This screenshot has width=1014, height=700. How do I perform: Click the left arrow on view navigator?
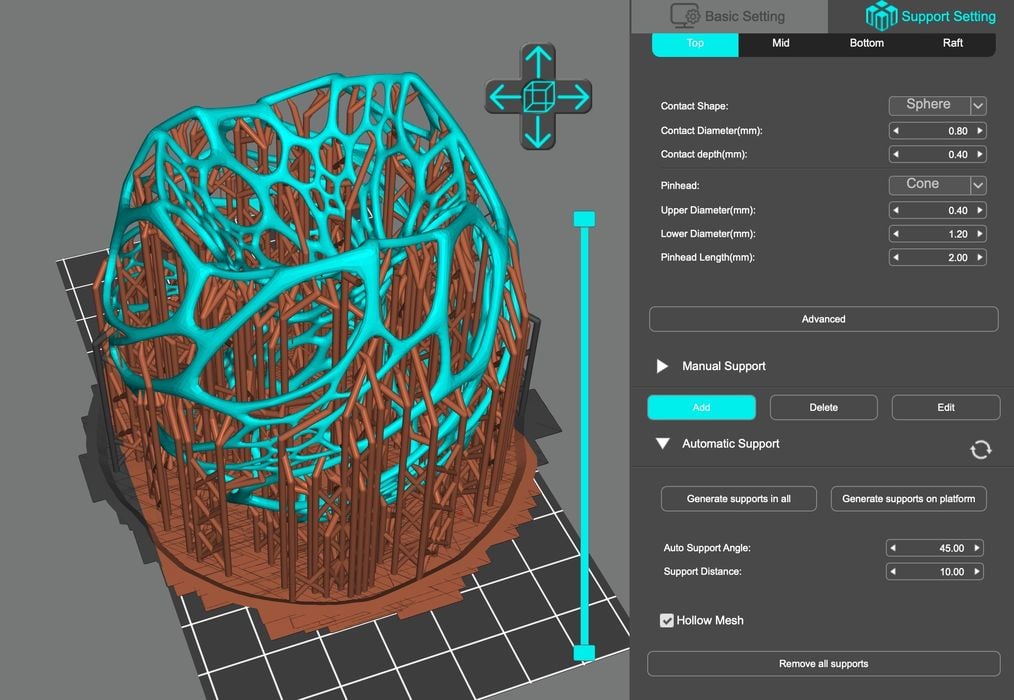(503, 97)
